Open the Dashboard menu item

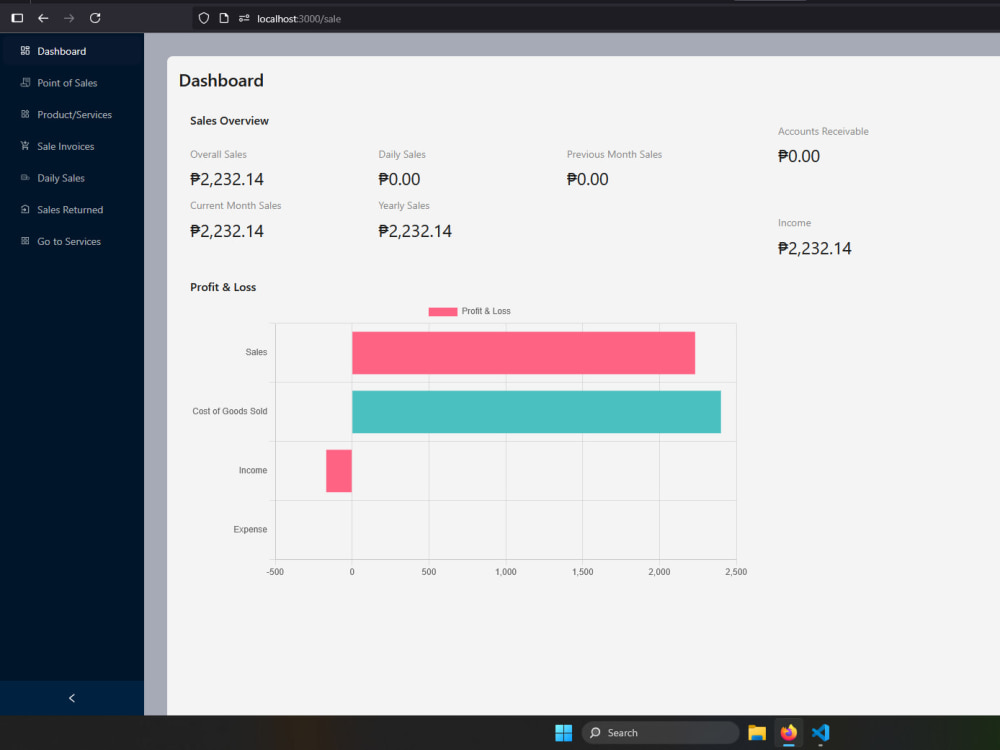tap(72, 51)
